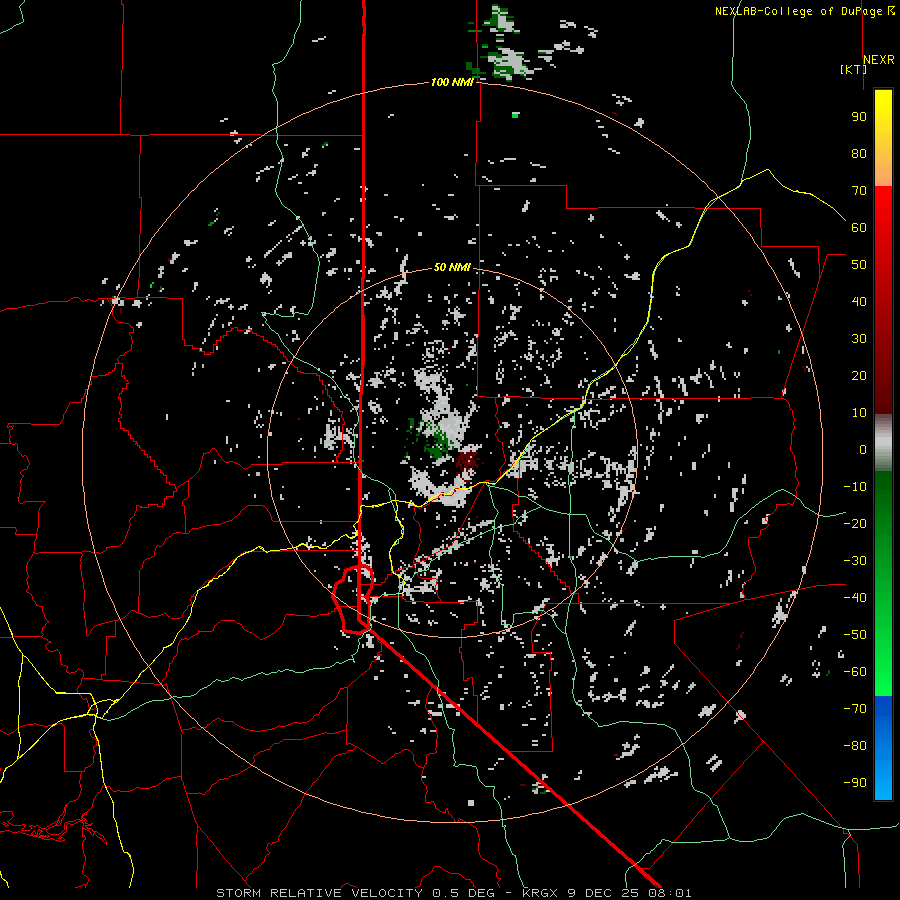Screen dimensions: 900x900
Task: Click the -50 value on the velocity scale
Action: pos(855,635)
